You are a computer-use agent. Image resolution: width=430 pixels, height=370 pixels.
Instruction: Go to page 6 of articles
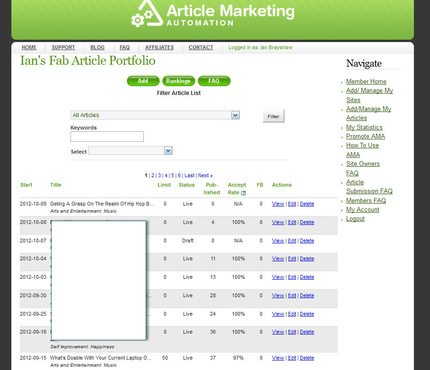click(179, 175)
